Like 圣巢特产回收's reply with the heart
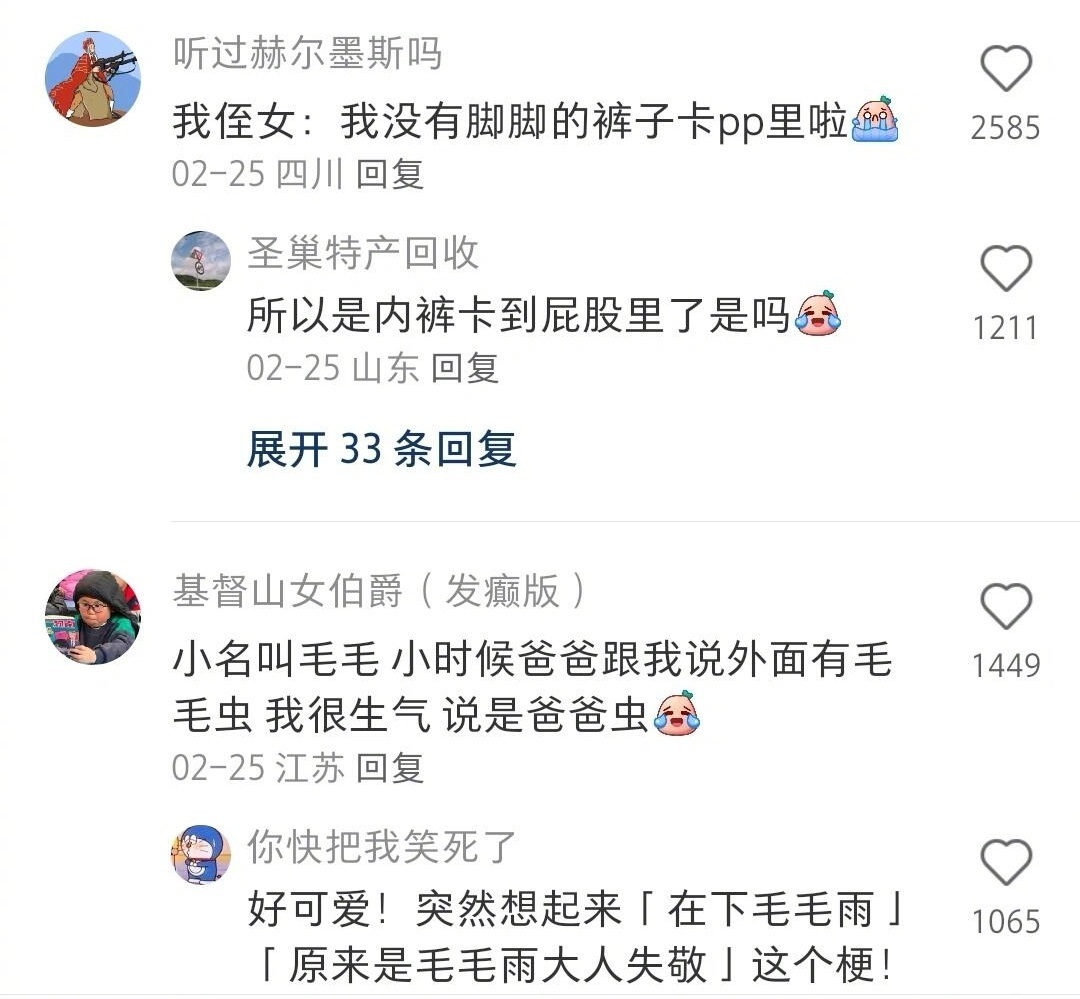 1006,268
